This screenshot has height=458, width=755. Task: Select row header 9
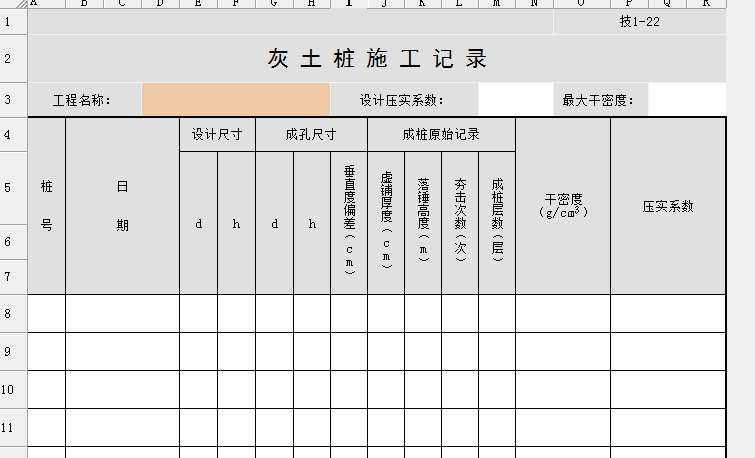13,352
